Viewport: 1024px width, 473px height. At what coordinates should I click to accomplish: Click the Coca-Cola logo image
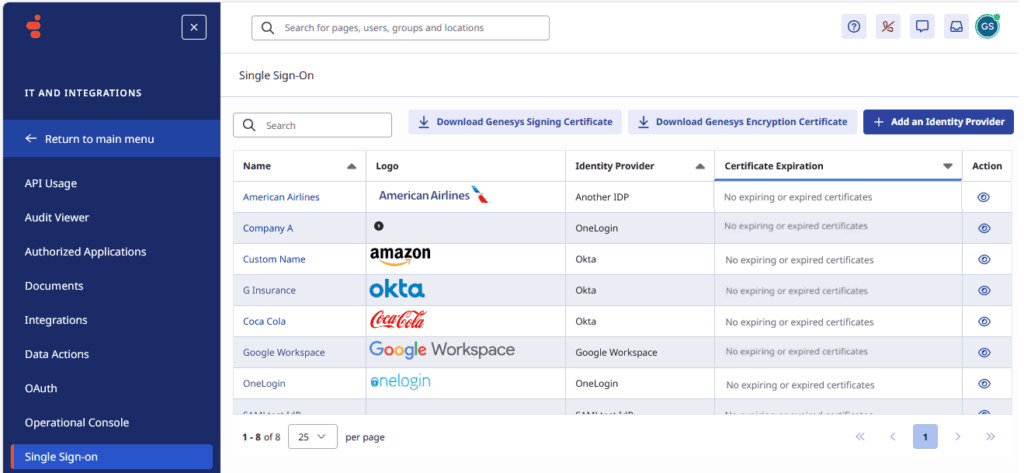tap(398, 319)
